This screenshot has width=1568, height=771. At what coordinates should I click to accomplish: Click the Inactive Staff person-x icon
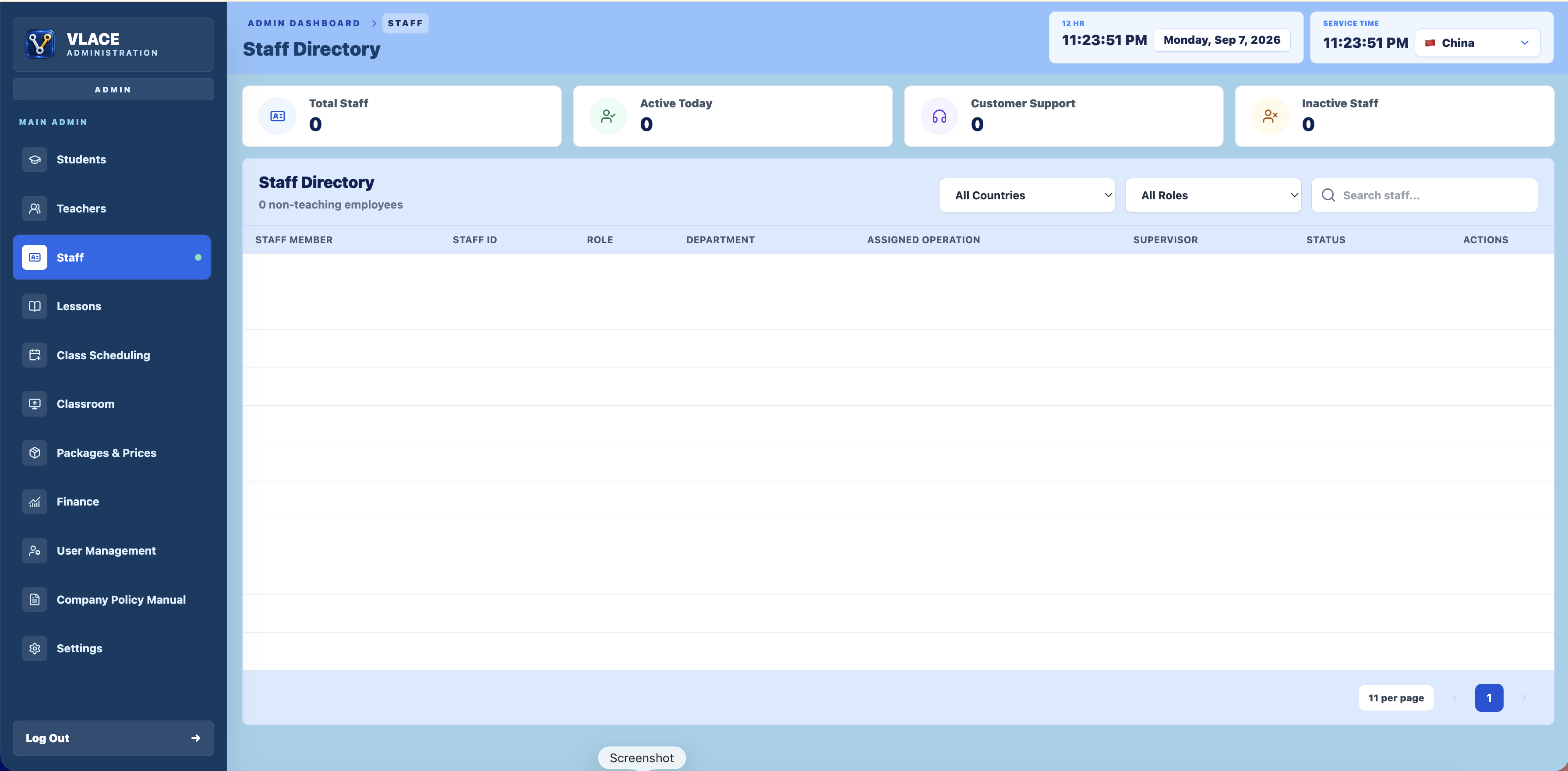1270,117
